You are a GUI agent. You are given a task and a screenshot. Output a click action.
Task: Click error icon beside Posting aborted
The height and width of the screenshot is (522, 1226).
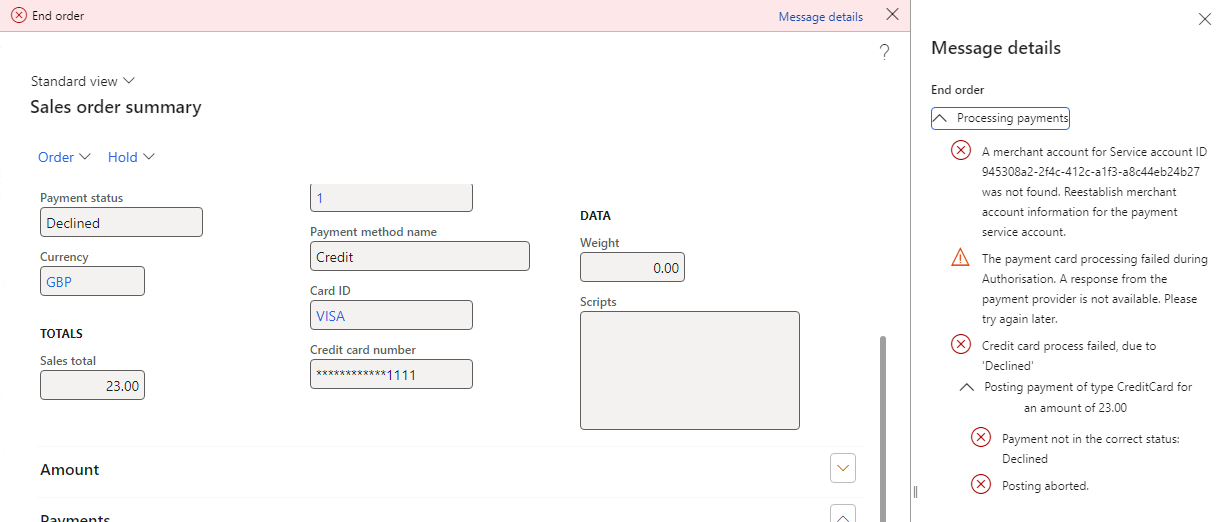point(981,484)
